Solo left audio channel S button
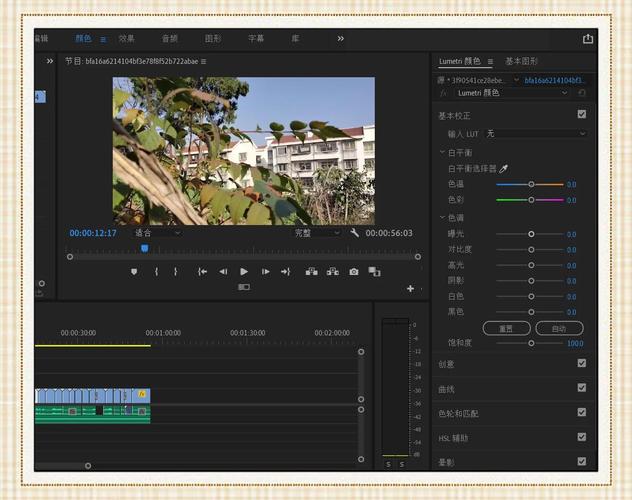Screen dimensions: 632x500 pos(389,465)
